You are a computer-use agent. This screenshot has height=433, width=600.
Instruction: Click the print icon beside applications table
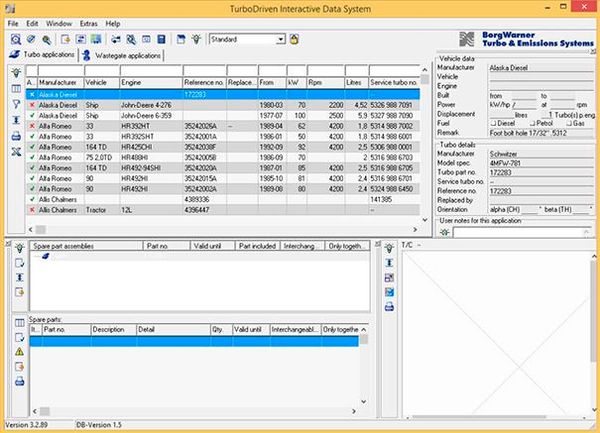pos(16,136)
